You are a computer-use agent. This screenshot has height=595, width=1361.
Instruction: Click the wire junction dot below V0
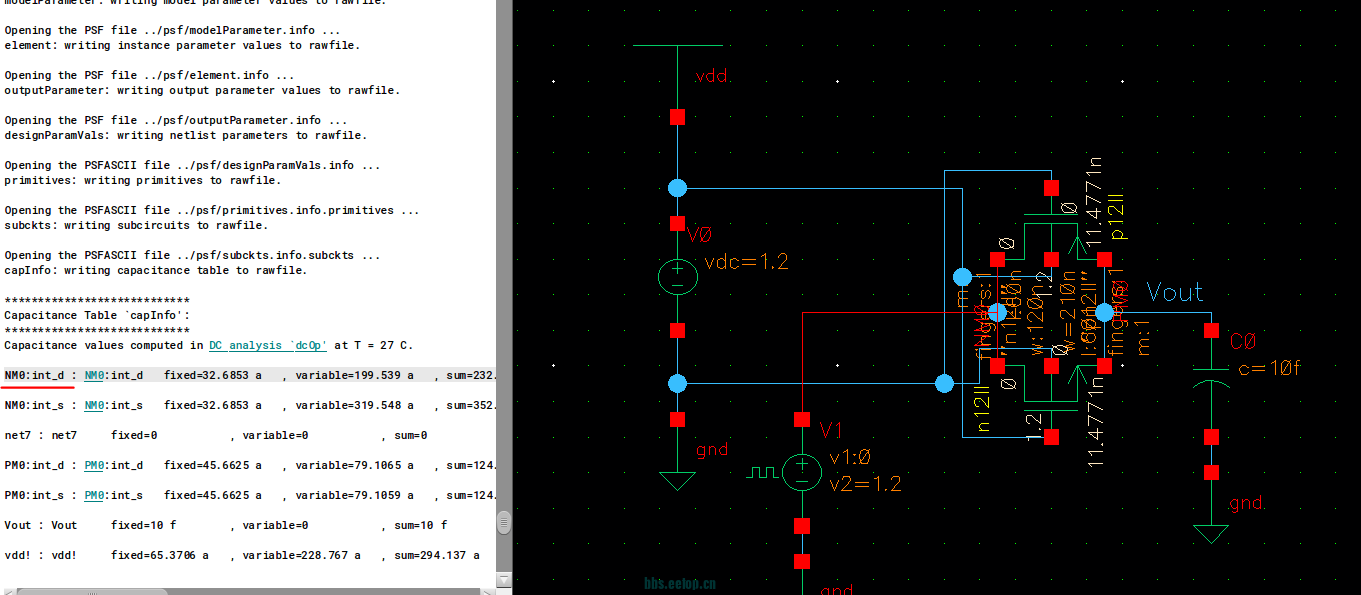pyautogui.click(x=677, y=383)
